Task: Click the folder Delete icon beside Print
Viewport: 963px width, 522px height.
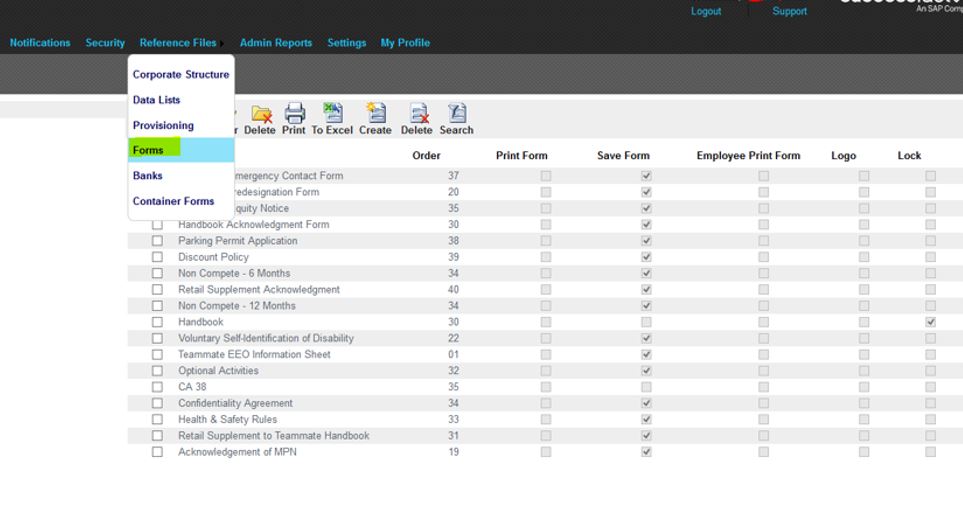Action: click(260, 119)
